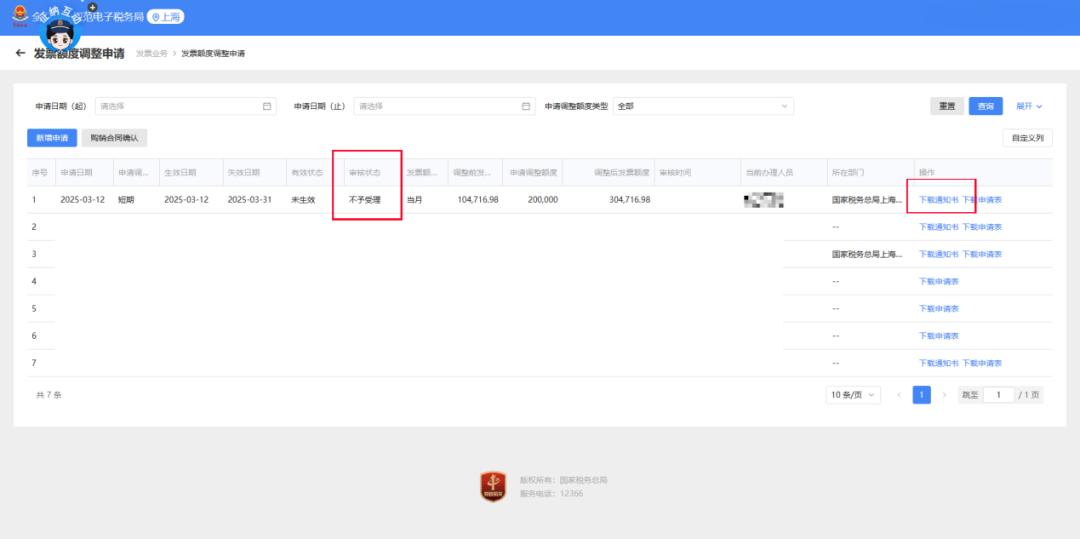
Task: Click 下载通知书 in row 1
Action: [939, 200]
